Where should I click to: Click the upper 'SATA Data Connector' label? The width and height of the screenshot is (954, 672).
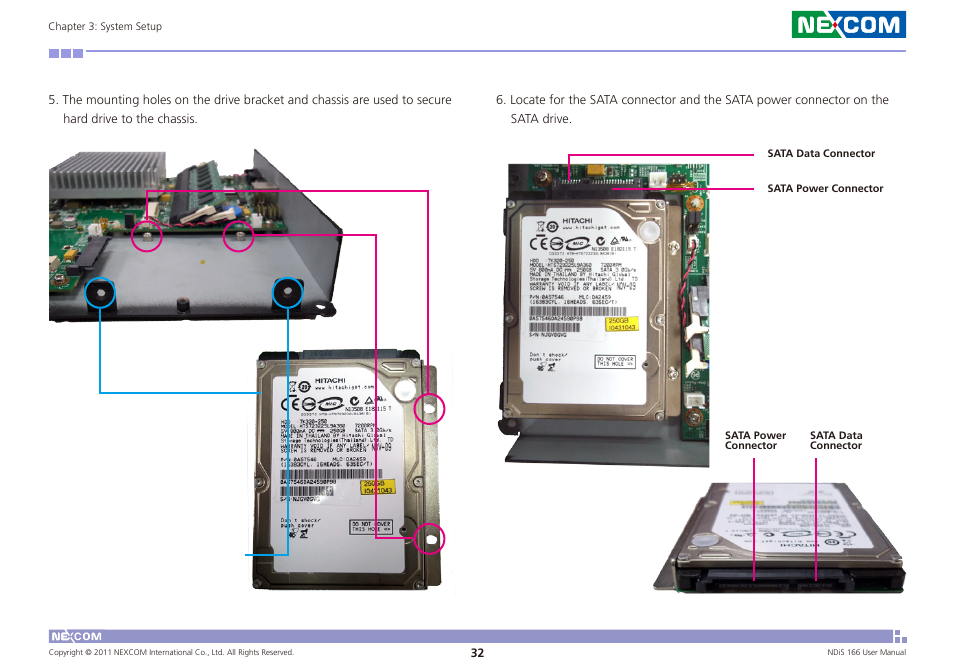point(821,153)
